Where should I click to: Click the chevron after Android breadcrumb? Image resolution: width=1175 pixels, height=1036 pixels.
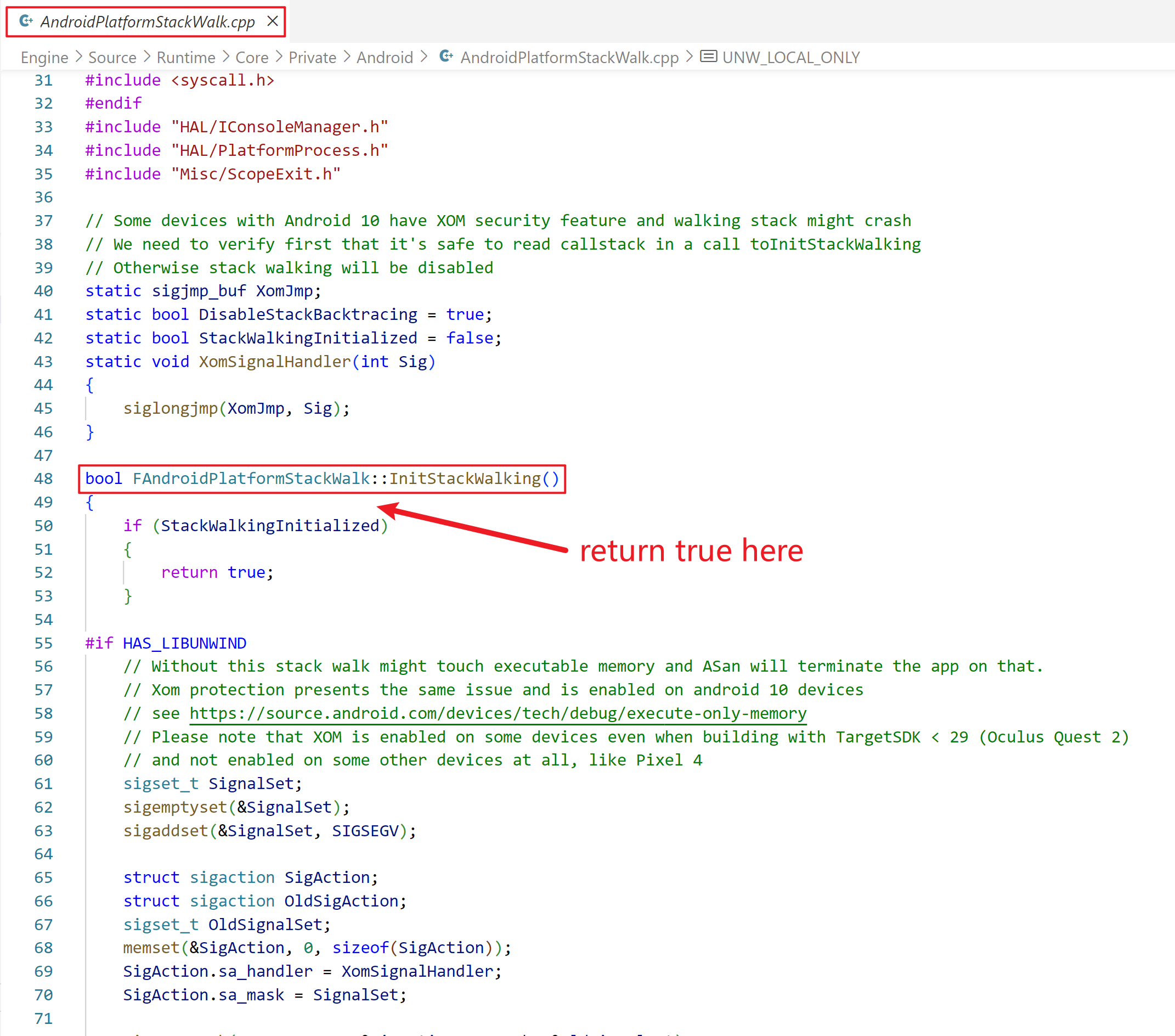424,57
